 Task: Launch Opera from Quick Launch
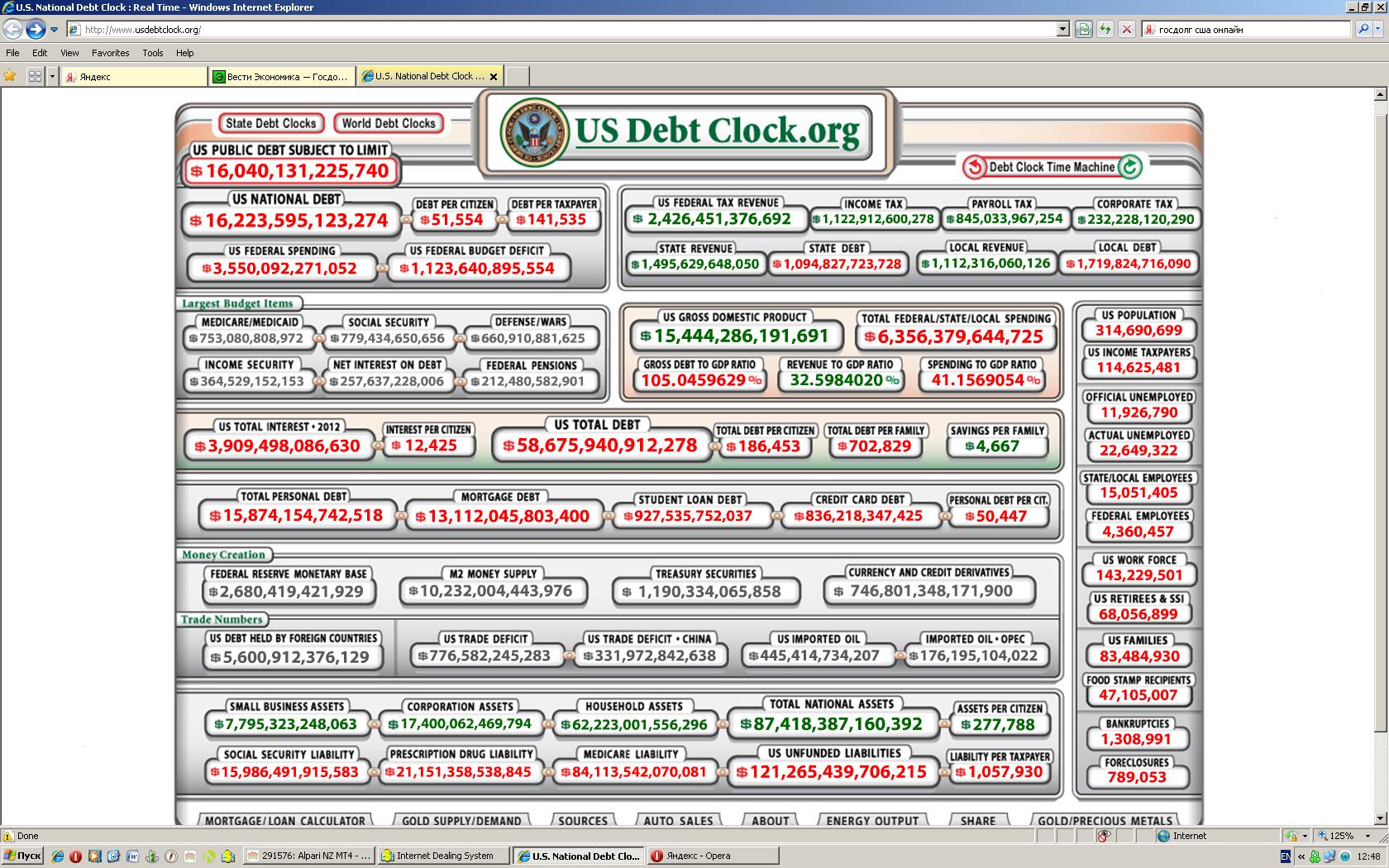(75, 856)
